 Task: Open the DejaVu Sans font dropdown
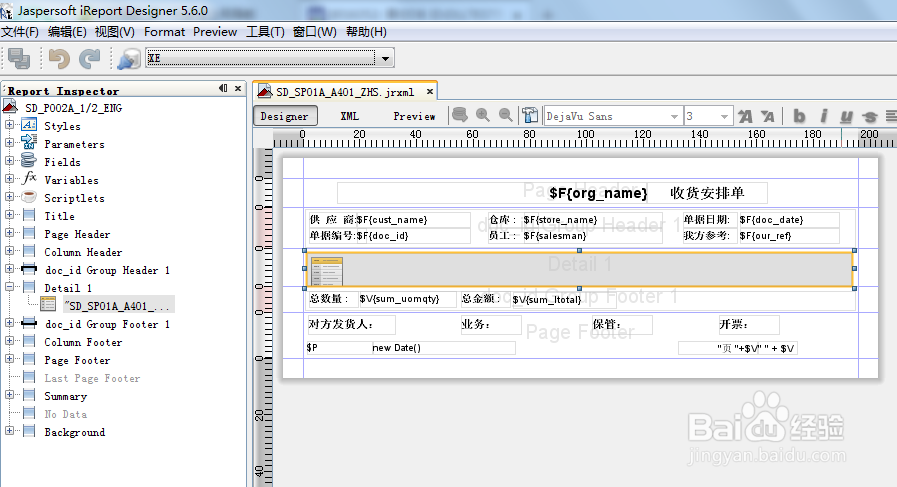674,116
